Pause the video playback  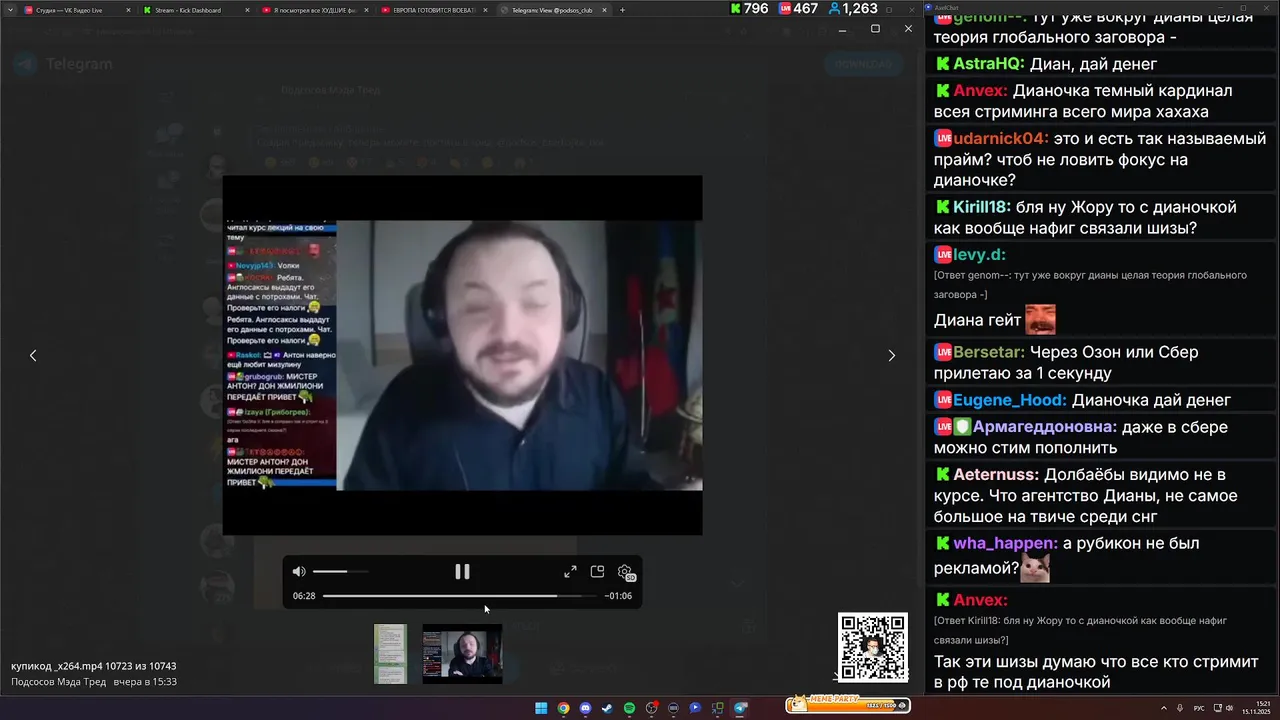tap(462, 571)
